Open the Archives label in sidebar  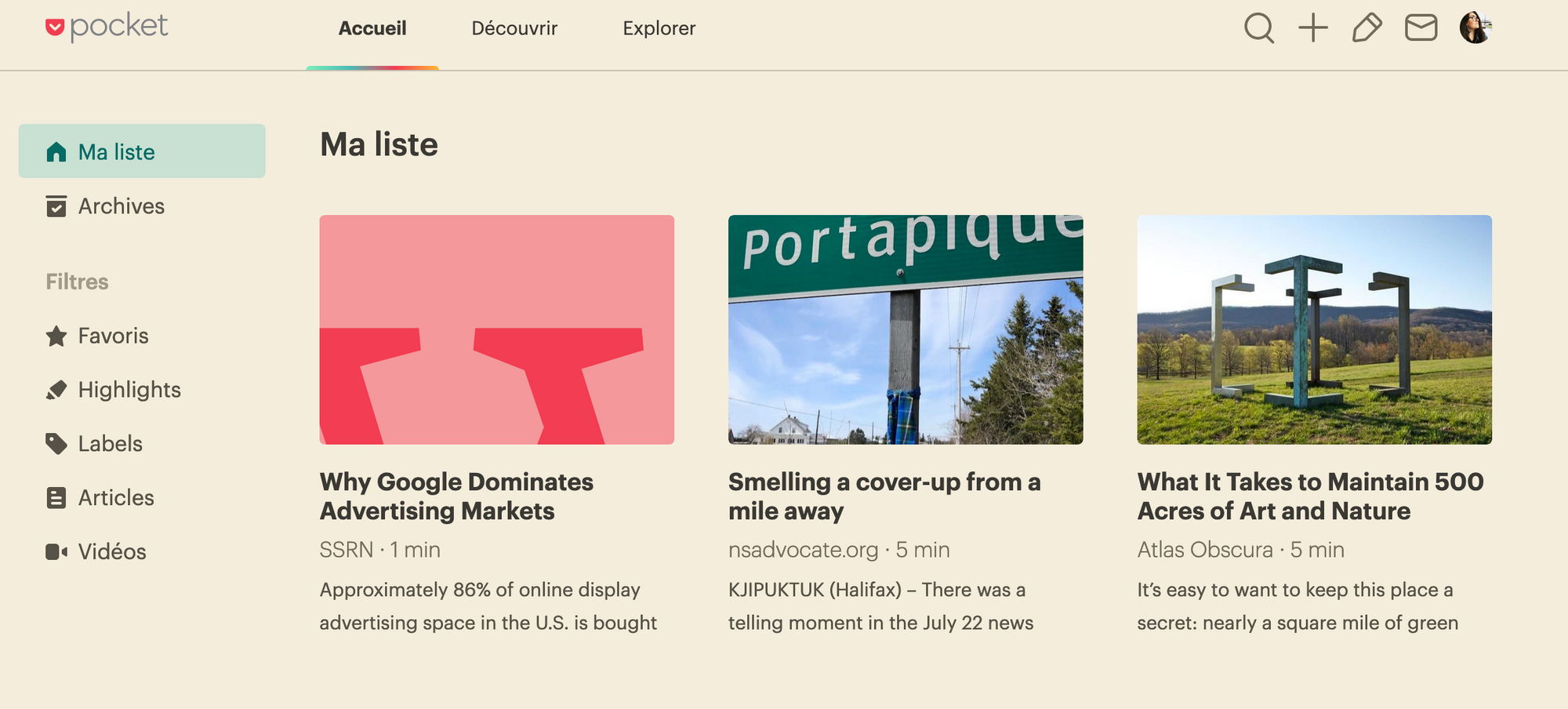(122, 206)
